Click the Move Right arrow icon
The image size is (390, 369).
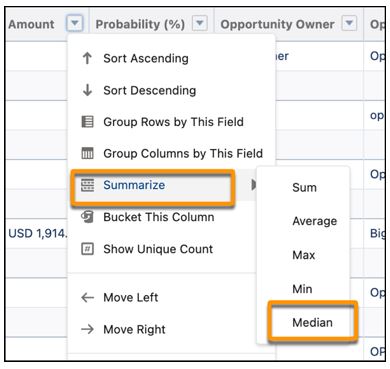[x=88, y=329]
